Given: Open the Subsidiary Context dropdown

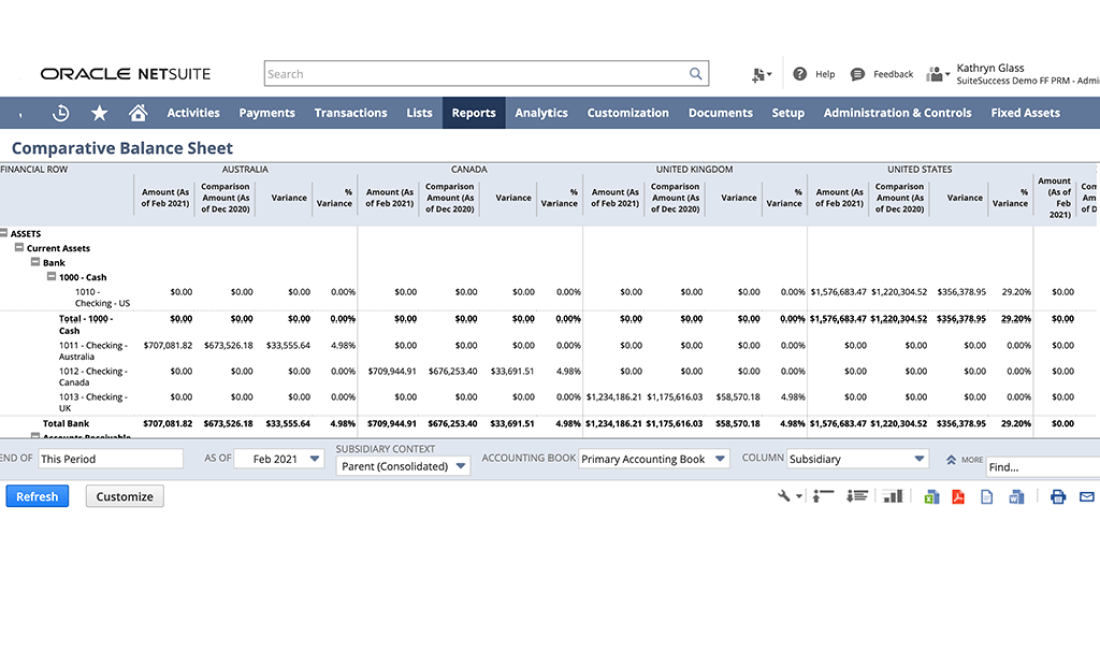Looking at the screenshot, I should coord(403,466).
